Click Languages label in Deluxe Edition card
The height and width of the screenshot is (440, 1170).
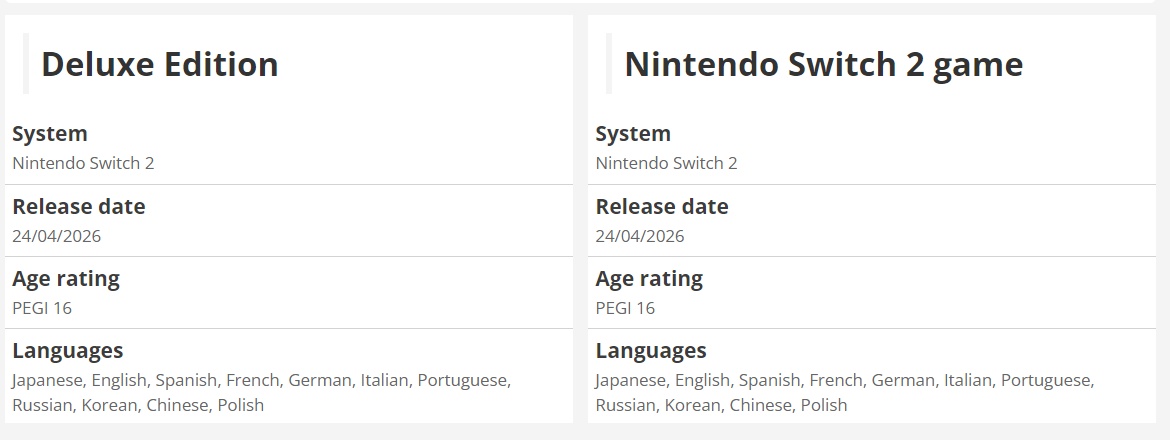[x=67, y=351]
